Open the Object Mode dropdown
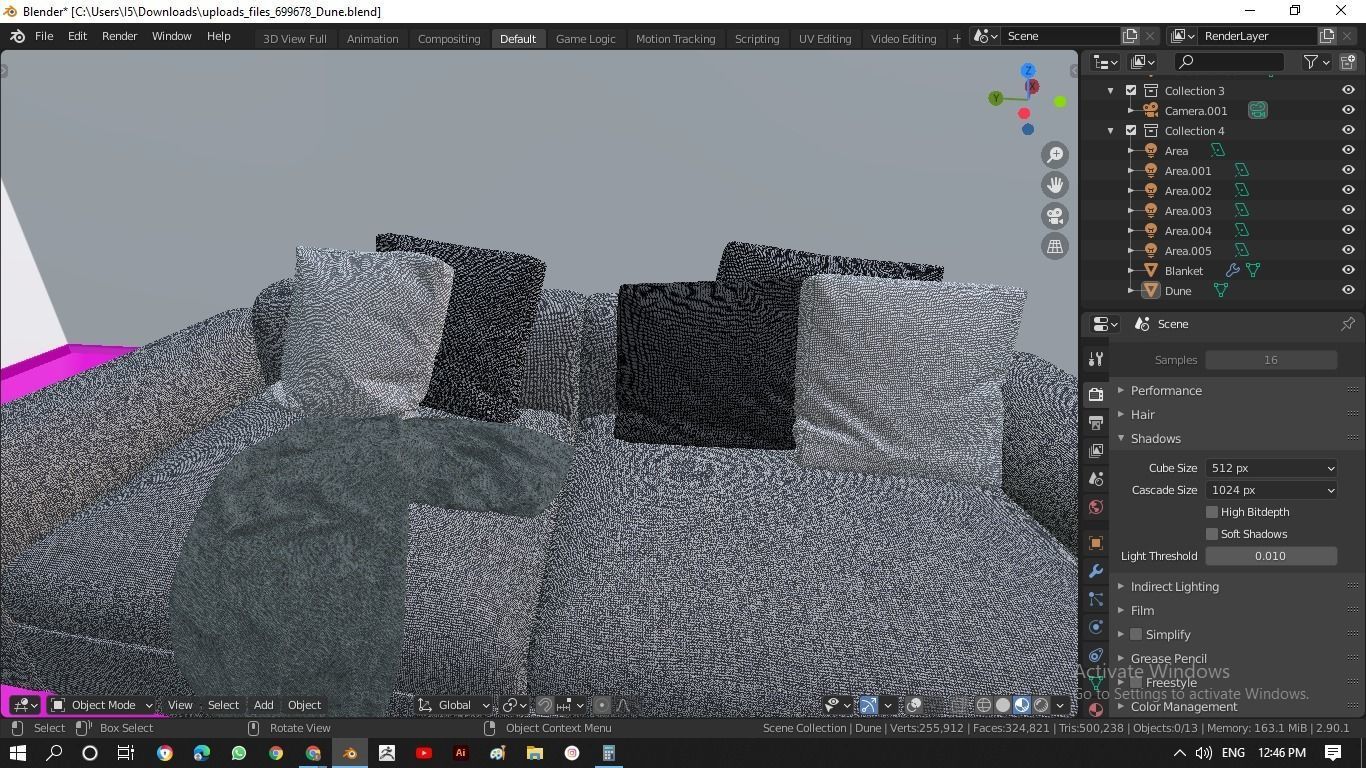The image size is (1366, 768). [x=102, y=705]
